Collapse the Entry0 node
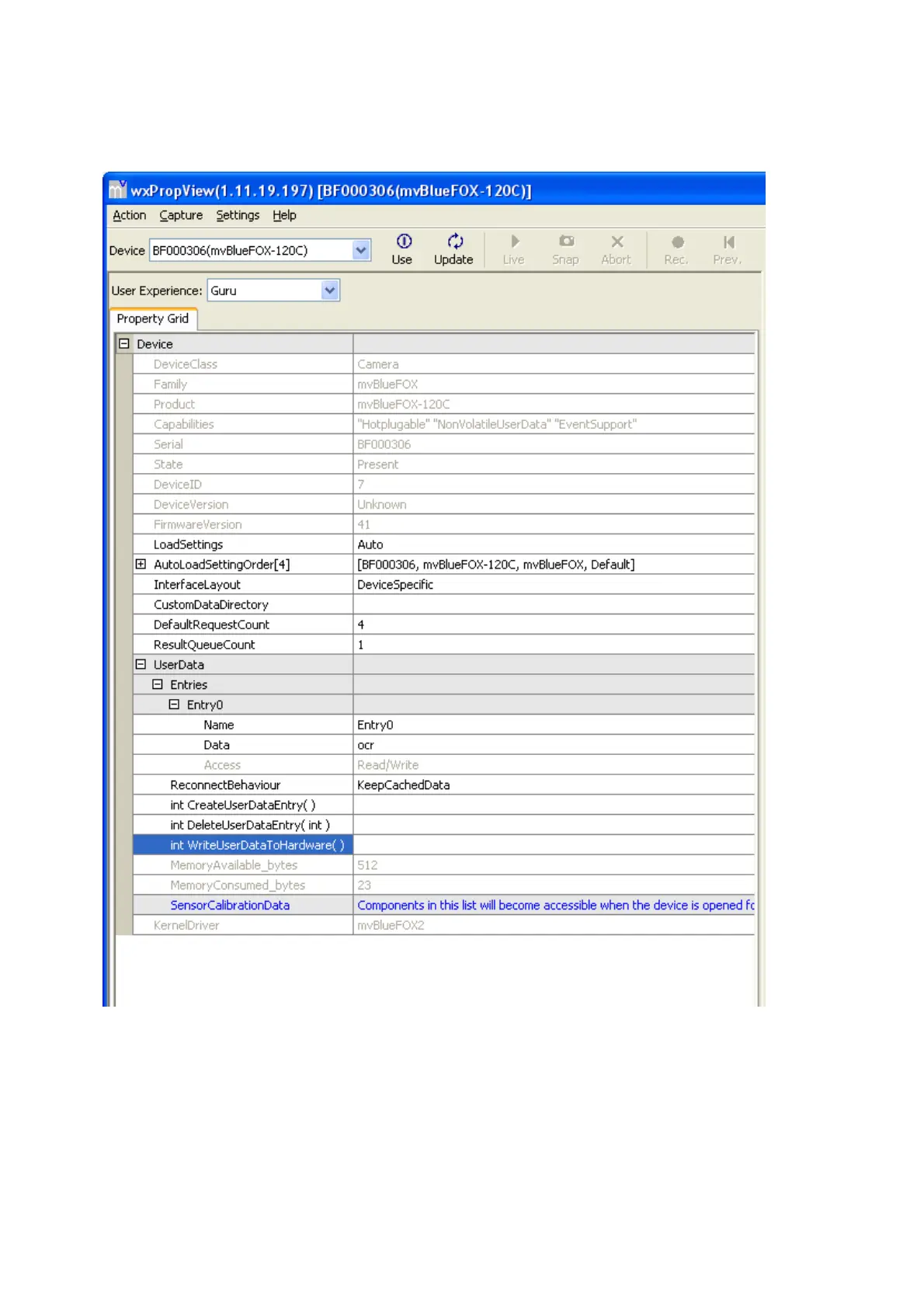924x1308 pixels. [174, 704]
